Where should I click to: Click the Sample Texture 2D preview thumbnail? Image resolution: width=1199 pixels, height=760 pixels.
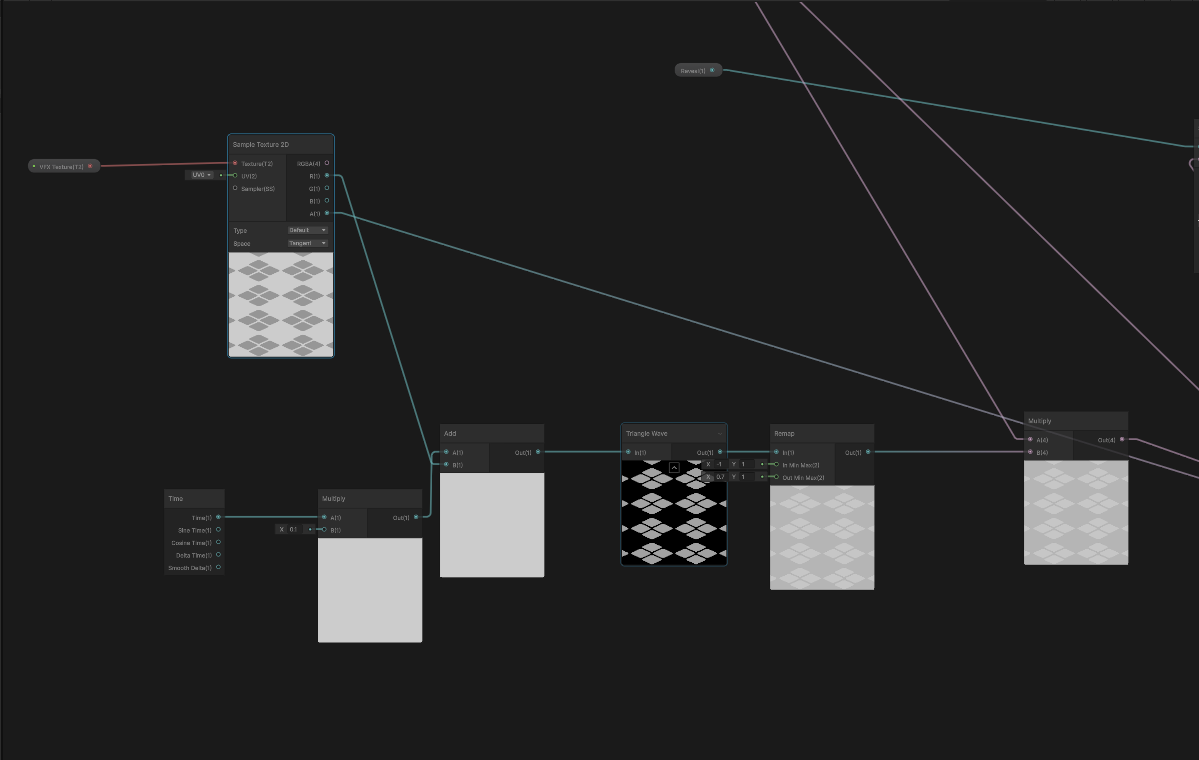click(281, 304)
